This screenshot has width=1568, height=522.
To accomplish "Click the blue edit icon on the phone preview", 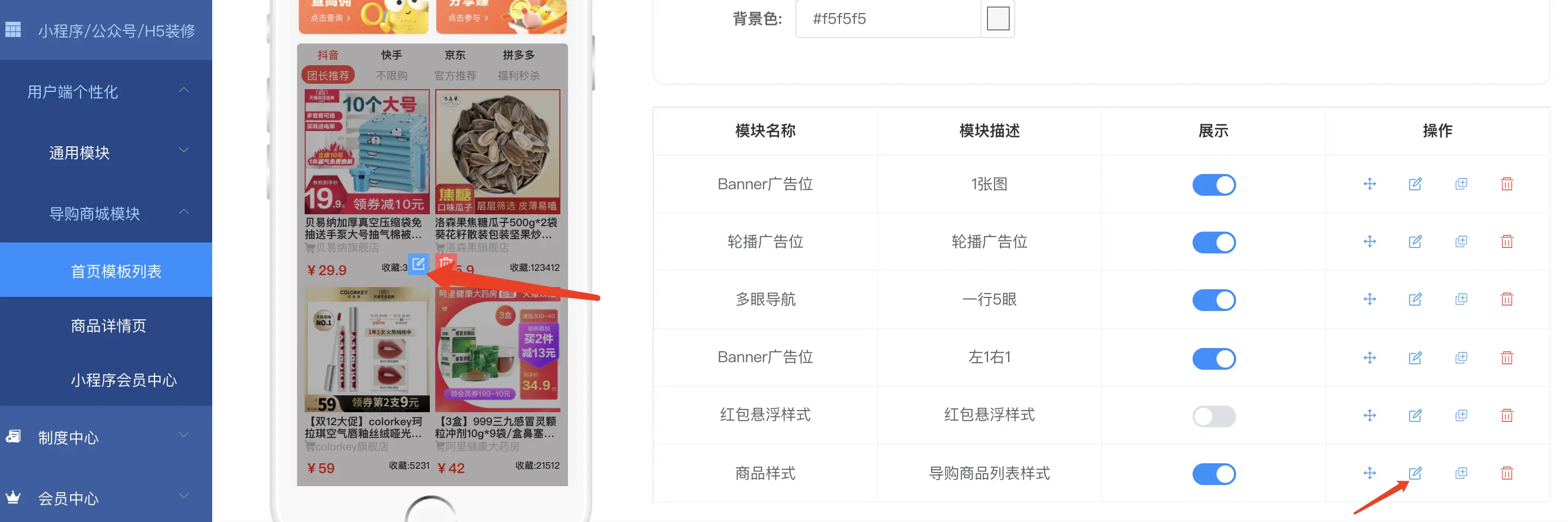I will pos(418,264).
